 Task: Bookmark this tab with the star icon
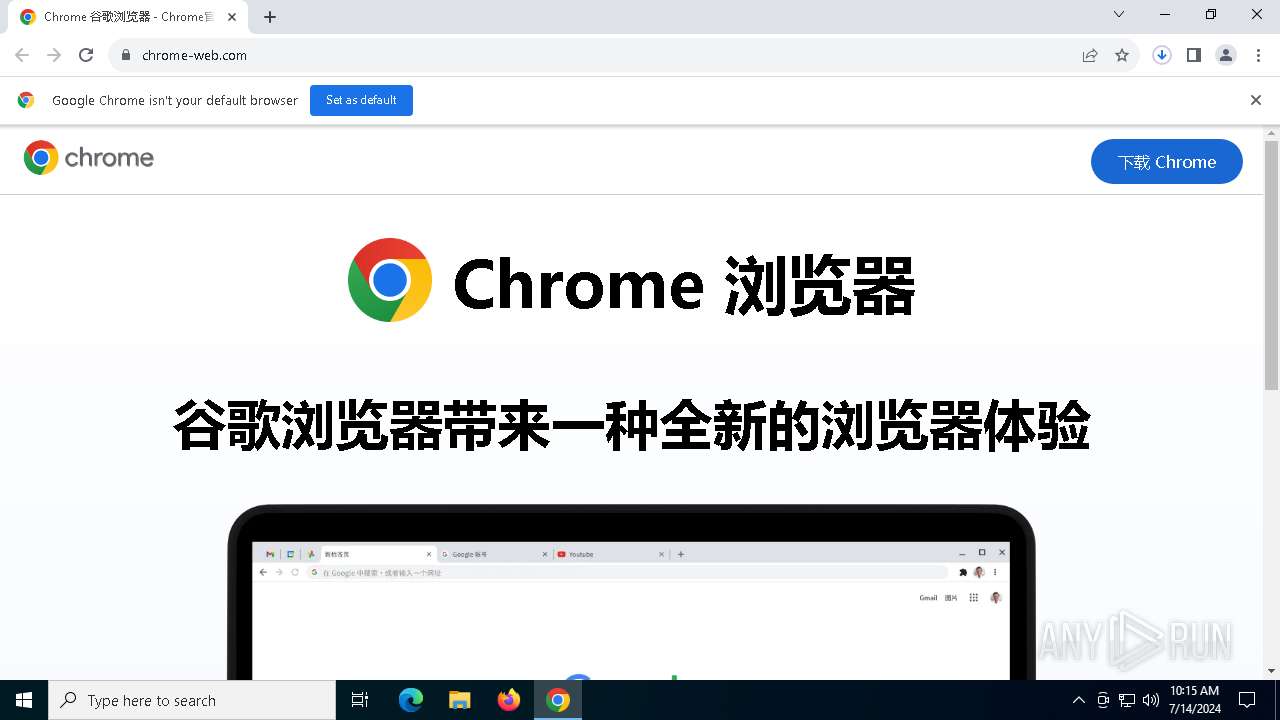[x=1122, y=55]
